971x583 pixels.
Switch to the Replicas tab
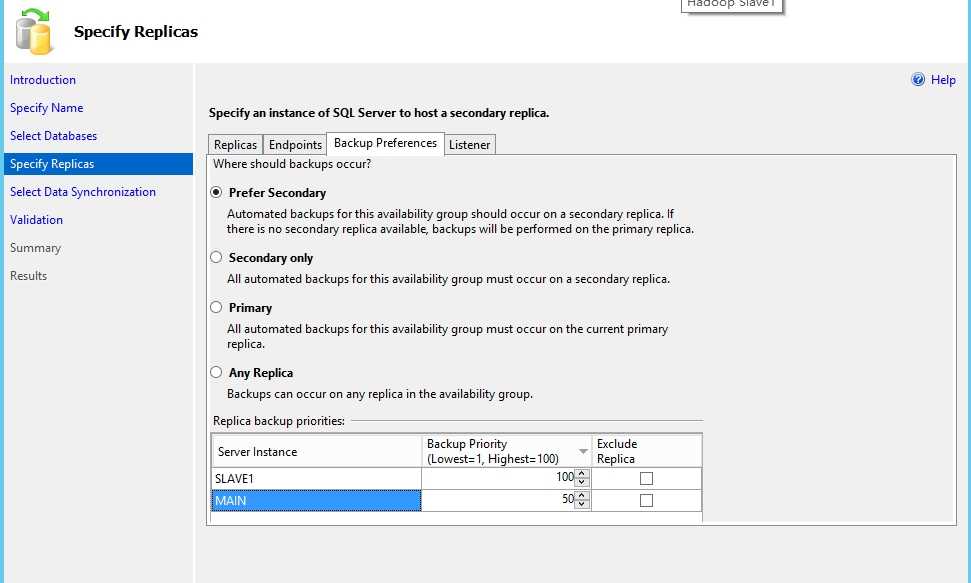[x=235, y=145]
